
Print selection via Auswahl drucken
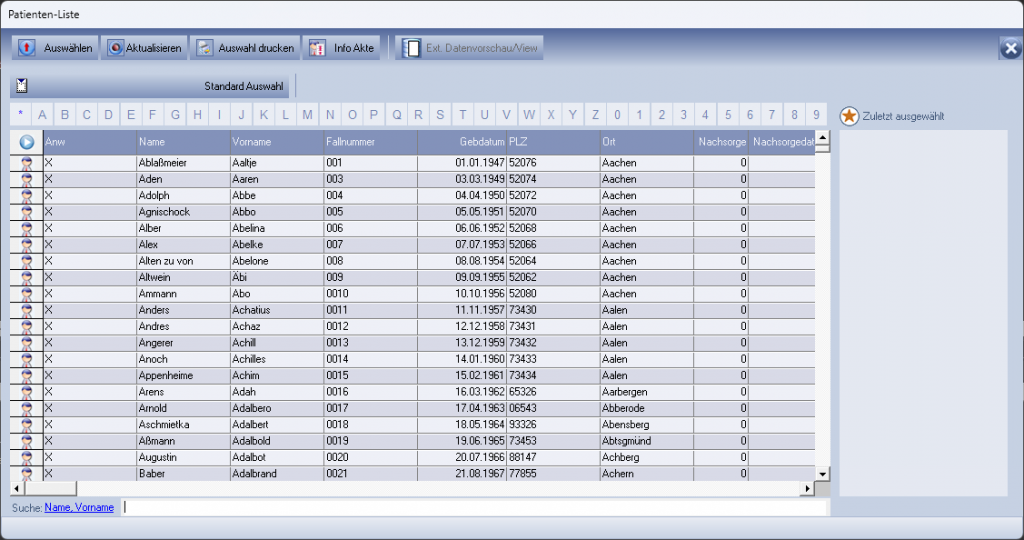point(244,48)
